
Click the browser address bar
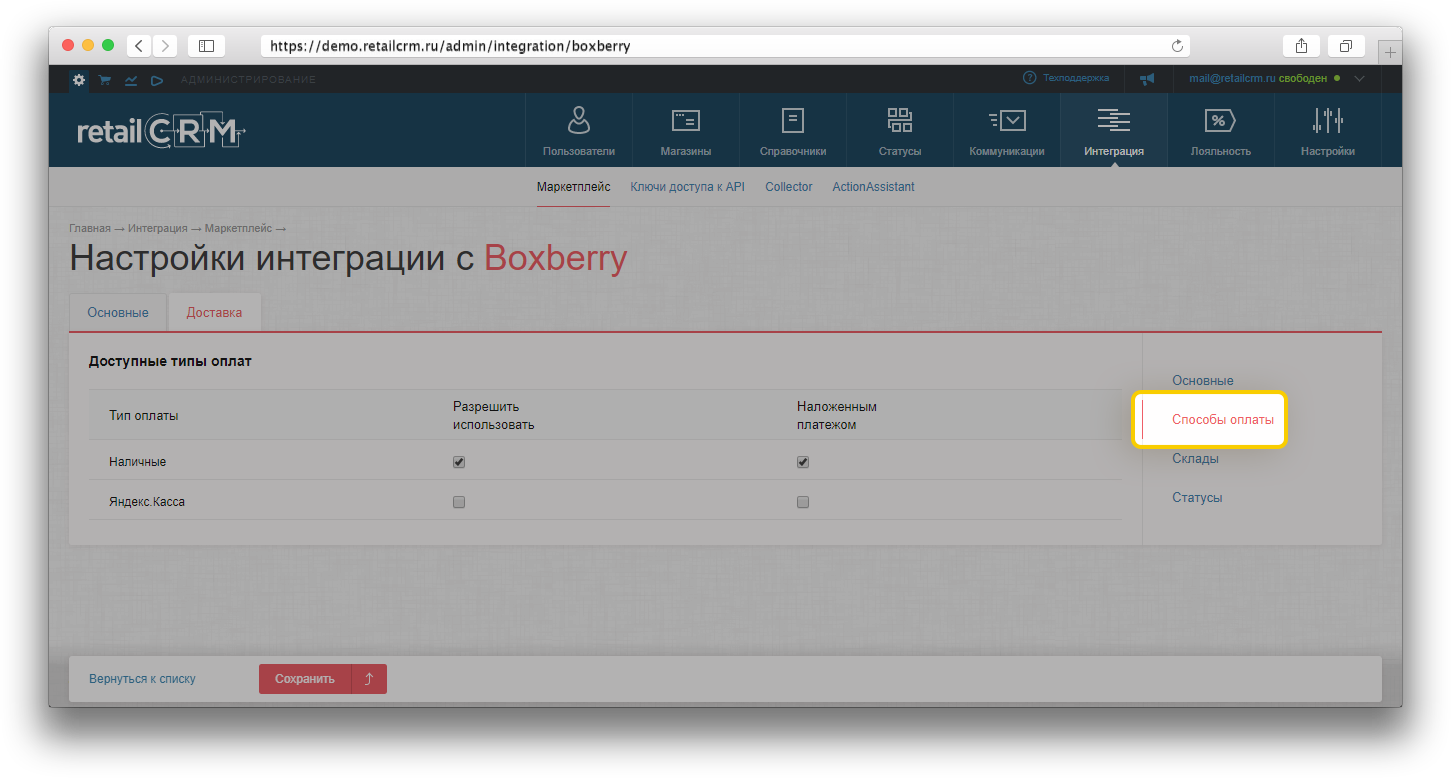point(725,46)
